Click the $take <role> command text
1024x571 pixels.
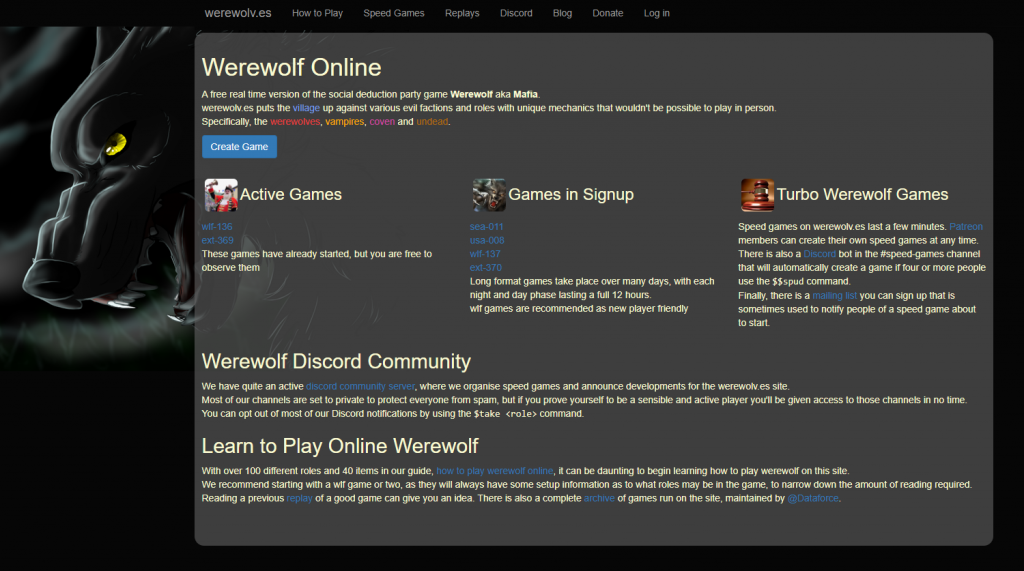click(x=505, y=414)
